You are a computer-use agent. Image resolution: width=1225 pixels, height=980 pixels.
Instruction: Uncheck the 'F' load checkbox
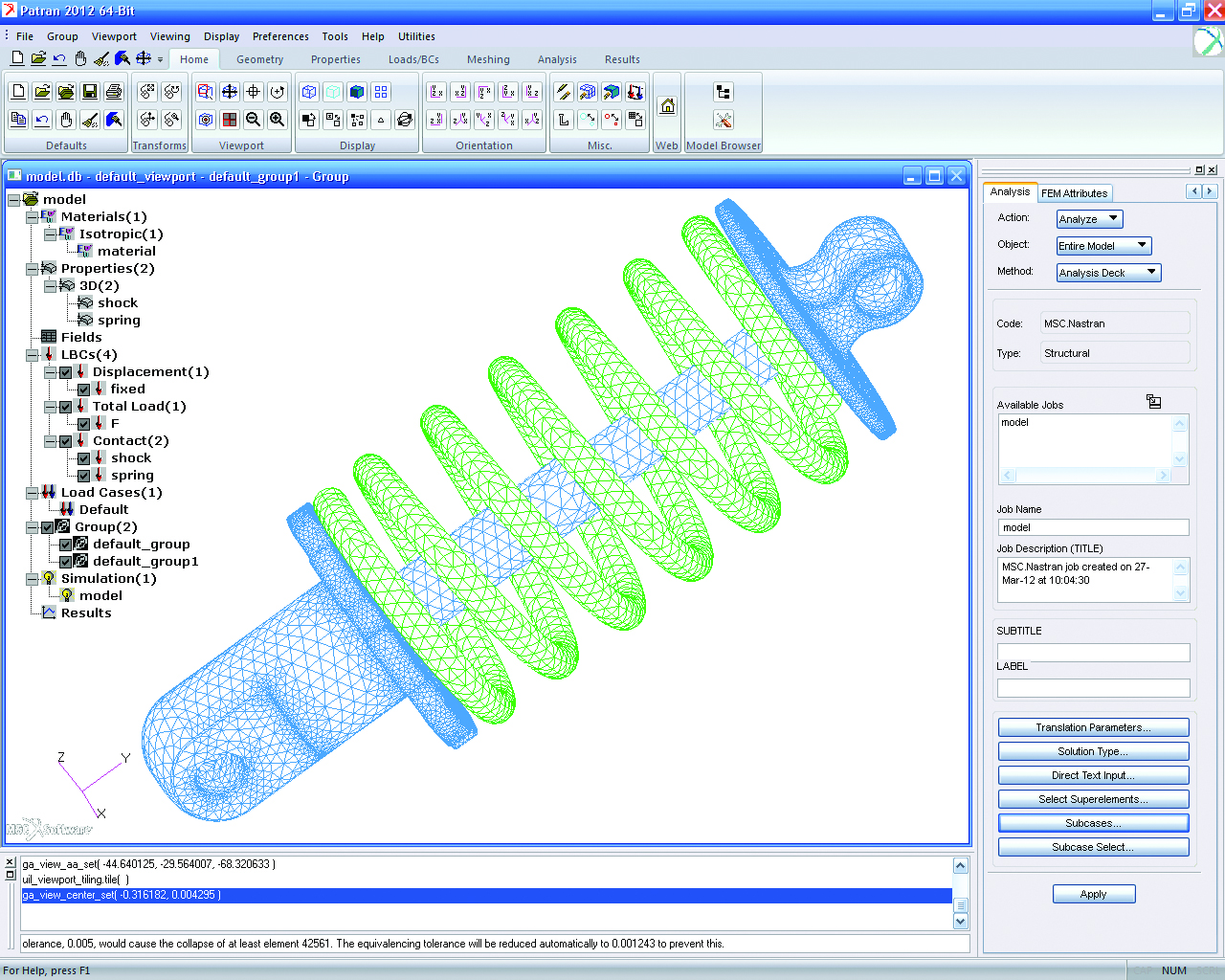[84, 424]
